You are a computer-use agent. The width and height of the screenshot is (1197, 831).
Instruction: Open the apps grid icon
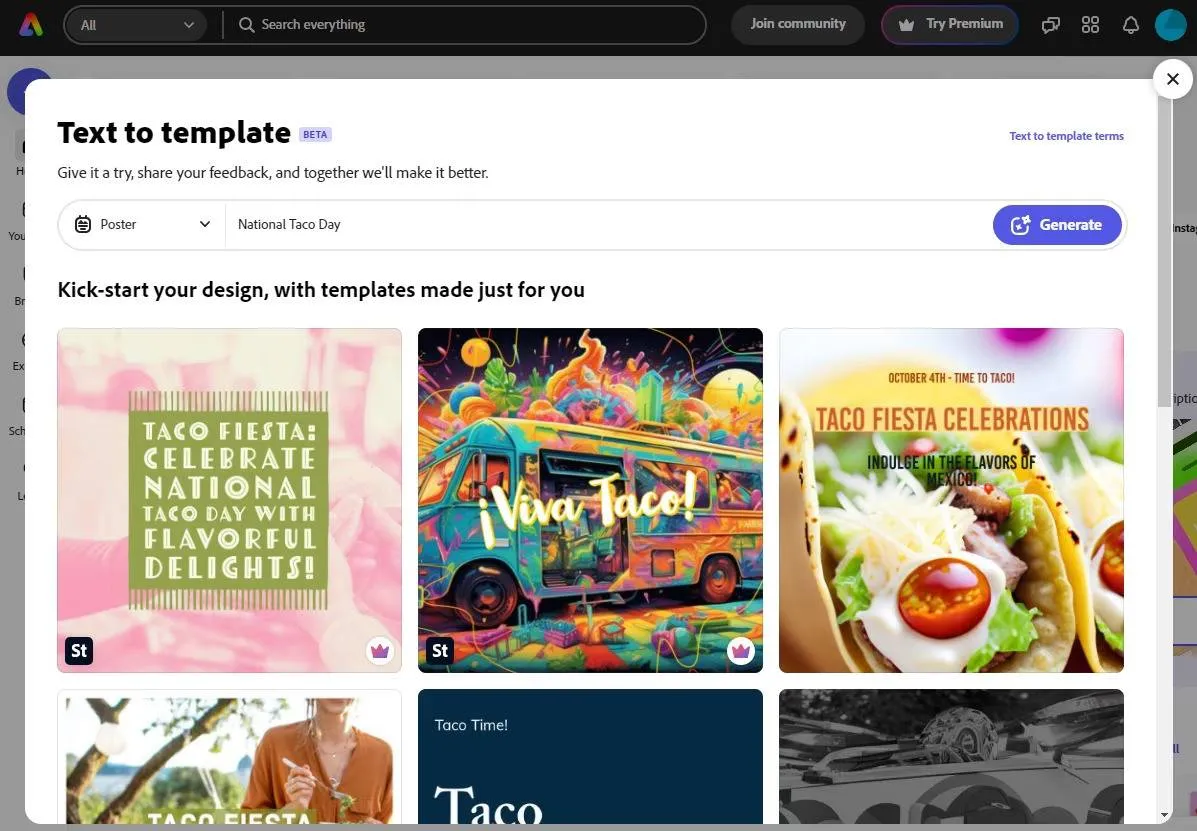pos(1090,25)
